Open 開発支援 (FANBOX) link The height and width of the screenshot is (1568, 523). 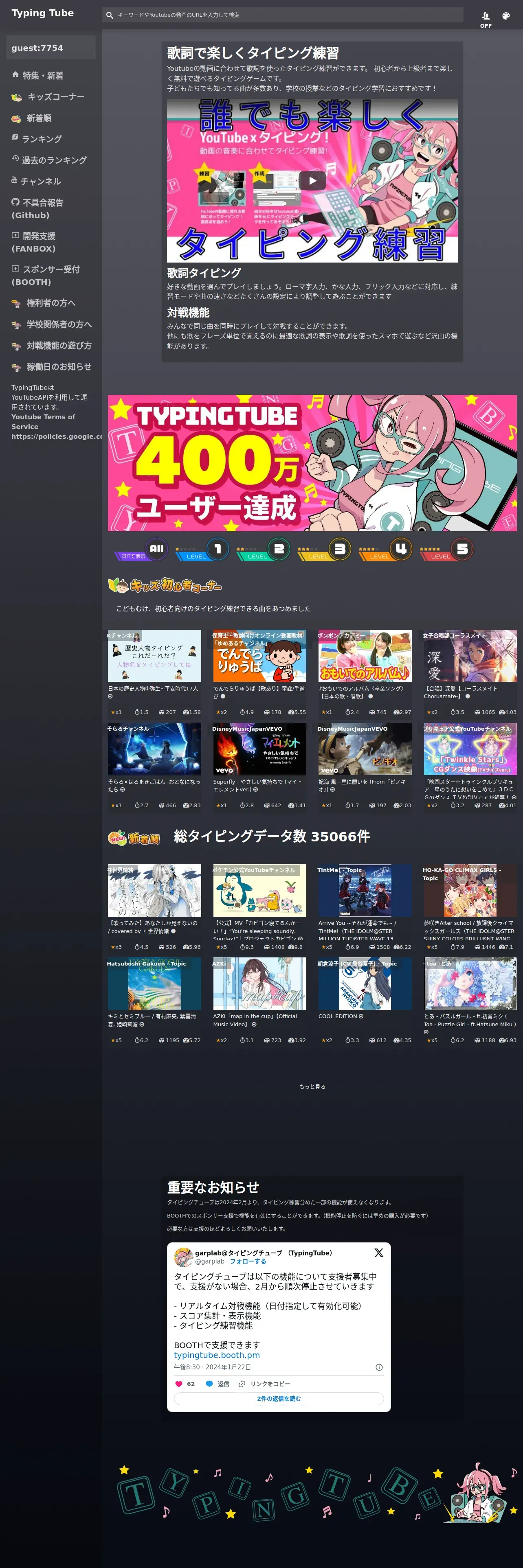tap(33, 242)
